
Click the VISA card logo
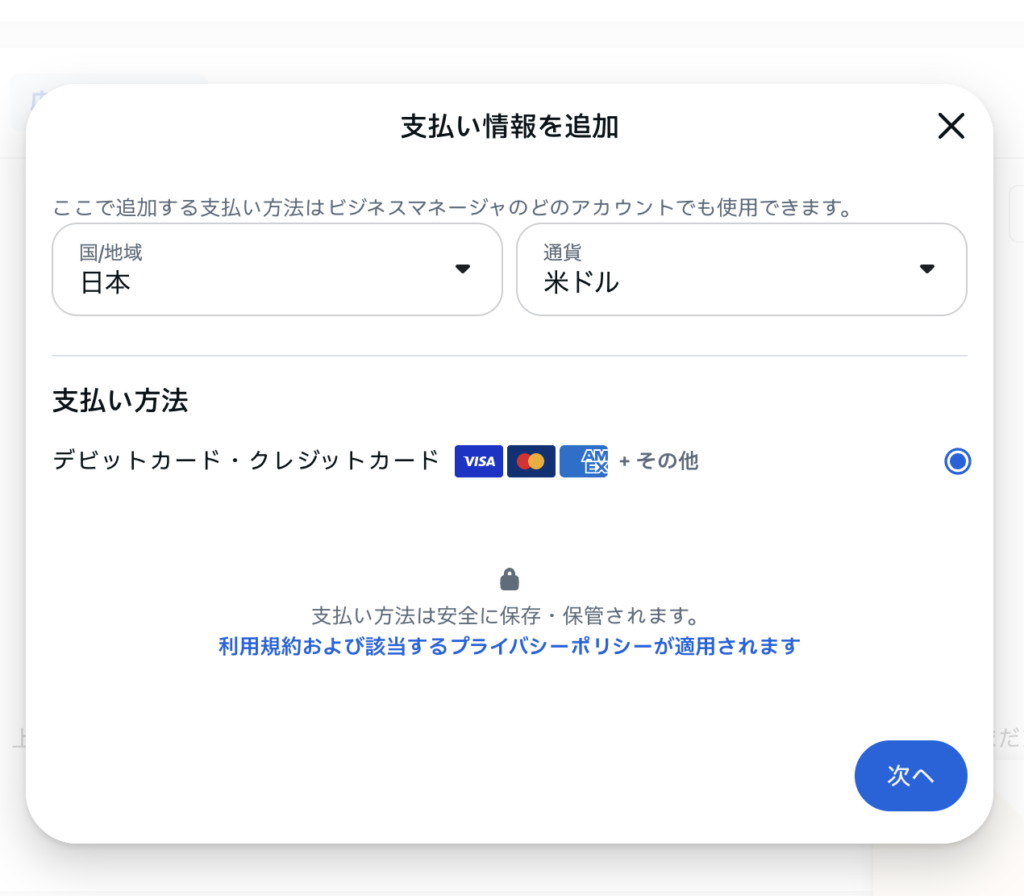(479, 461)
